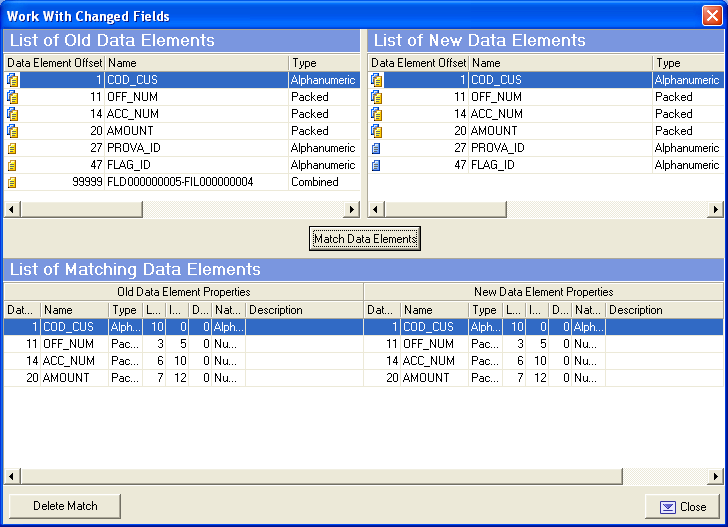This screenshot has width=728, height=527.
Task: Click Description column header in old properties
Action: [x=303, y=310]
